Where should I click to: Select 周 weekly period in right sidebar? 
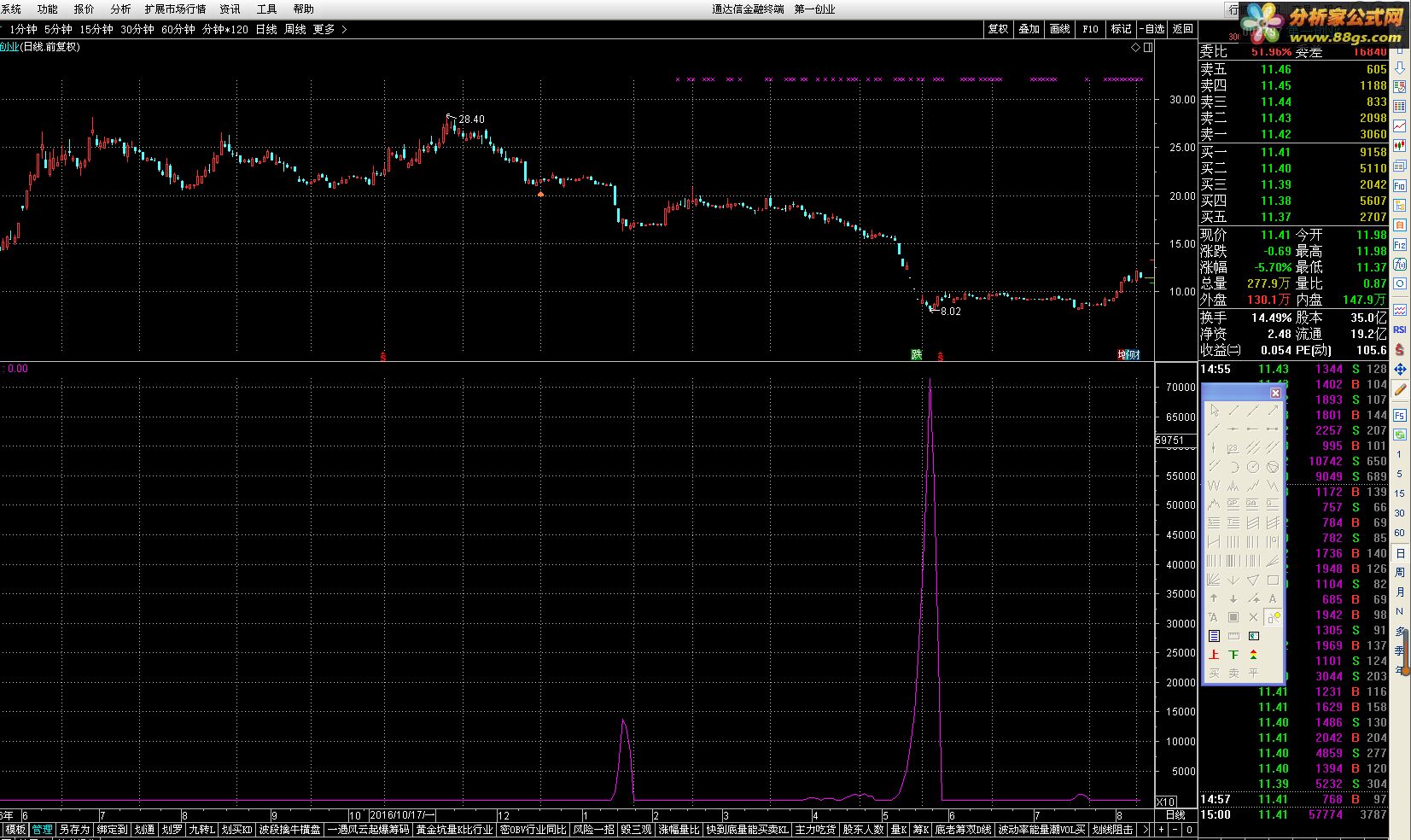tap(1400, 572)
